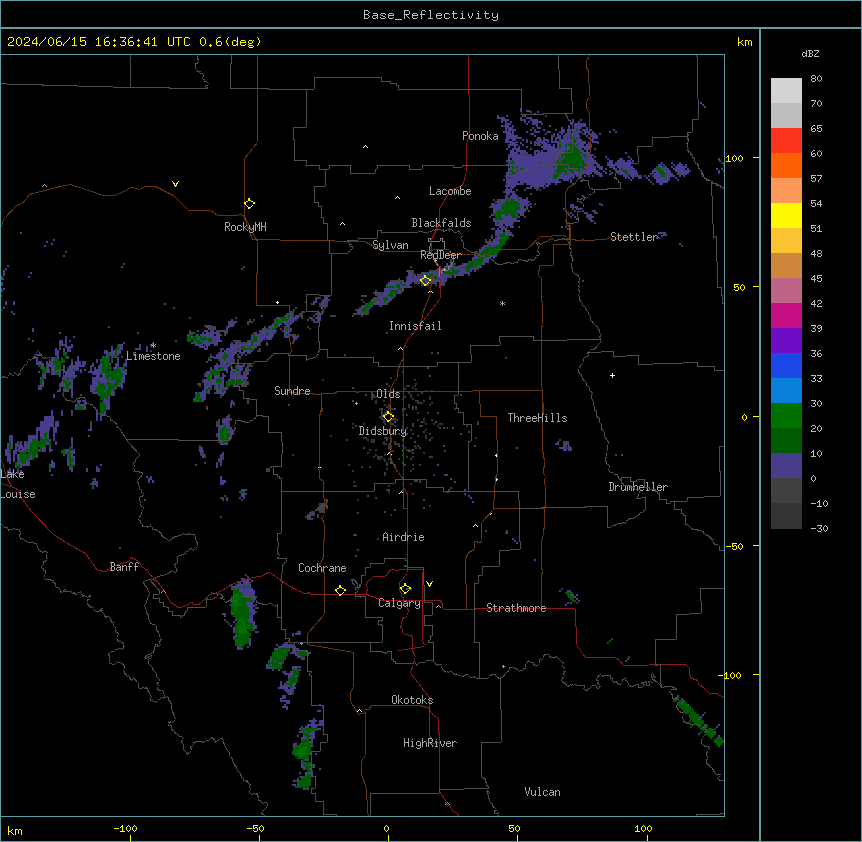
Task: Click the ThreeHills label
Action: (x=537, y=418)
